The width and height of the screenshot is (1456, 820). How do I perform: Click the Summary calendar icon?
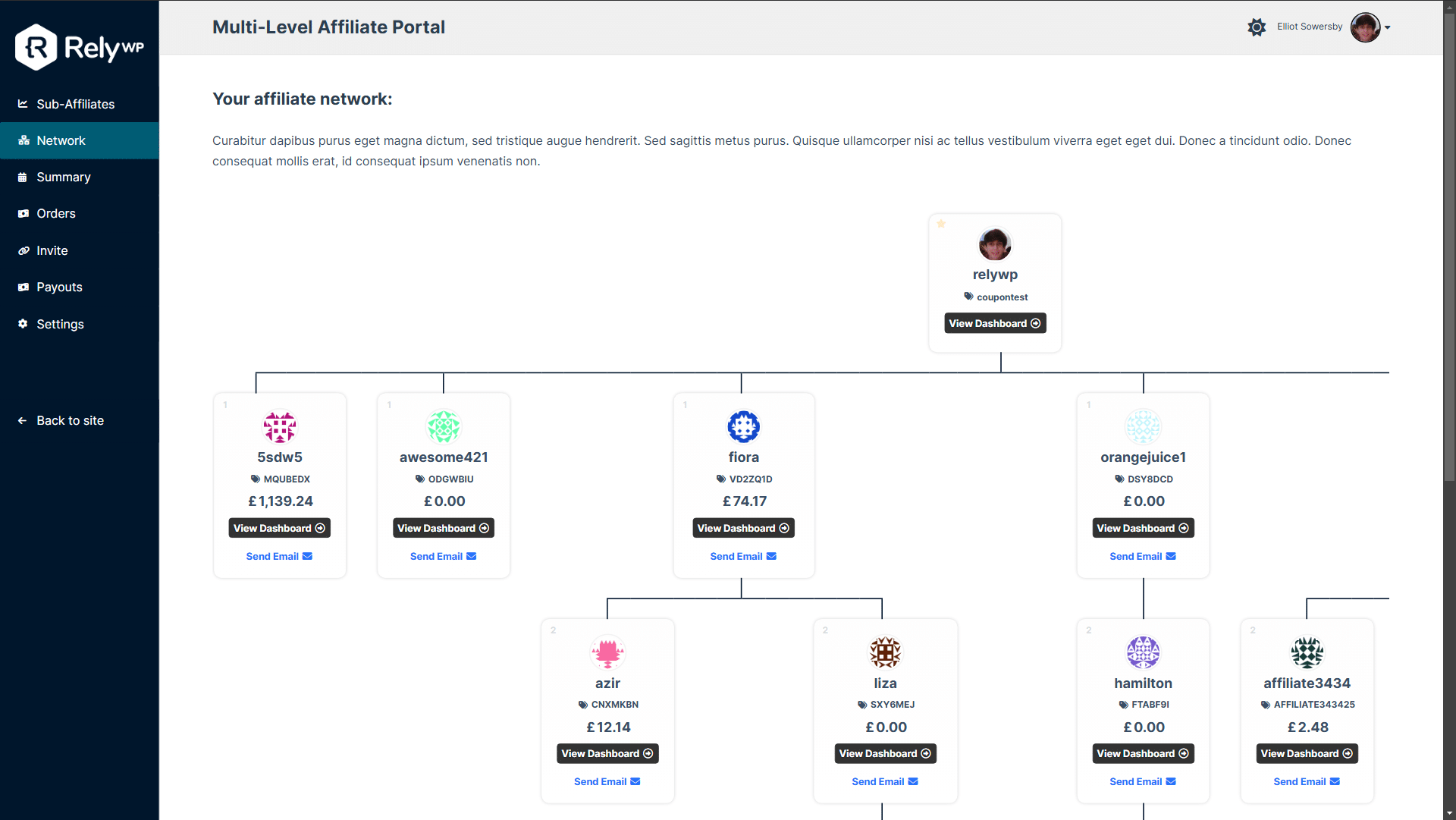tap(23, 177)
